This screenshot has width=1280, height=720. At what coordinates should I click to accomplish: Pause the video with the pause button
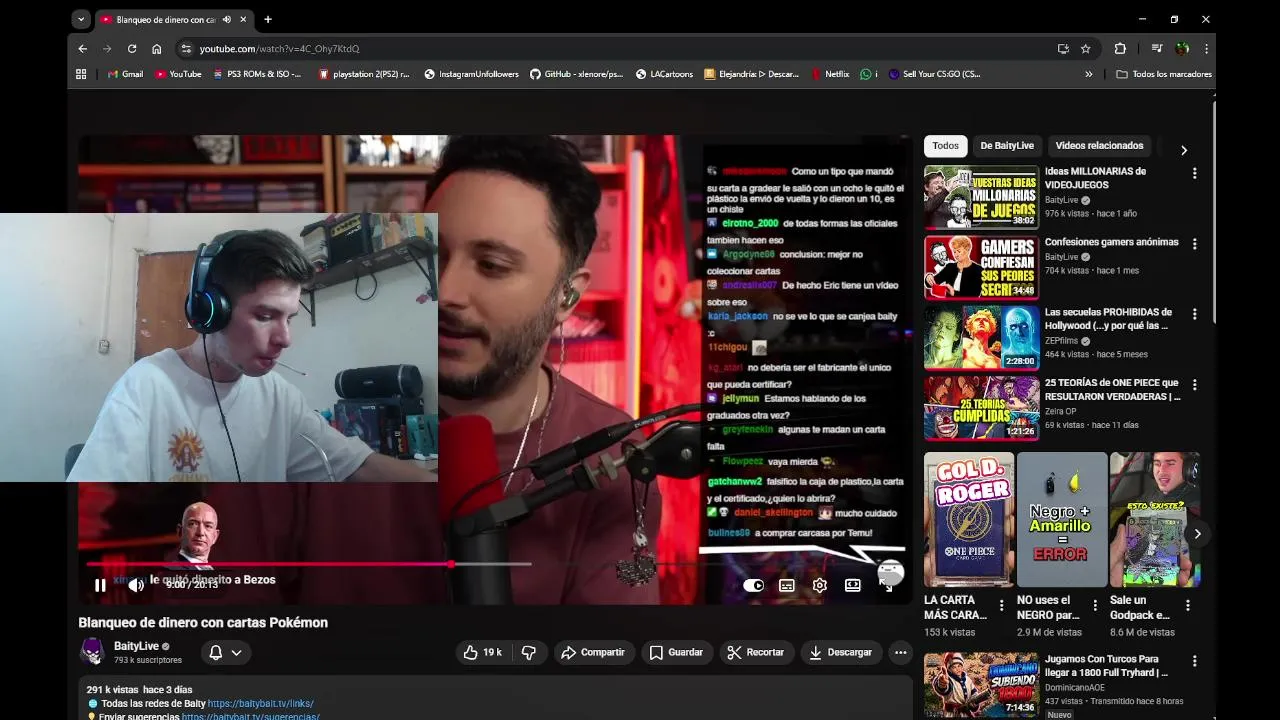point(100,585)
